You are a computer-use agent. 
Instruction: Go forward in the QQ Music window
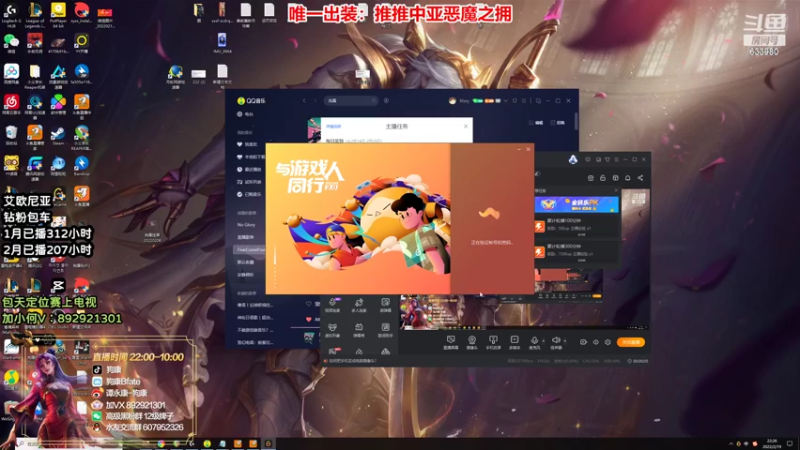tap(315, 101)
